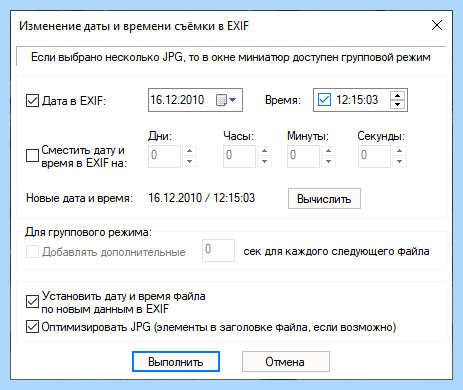Decrement the Дни spinner down arrow
463x390 pixels.
tap(189, 162)
